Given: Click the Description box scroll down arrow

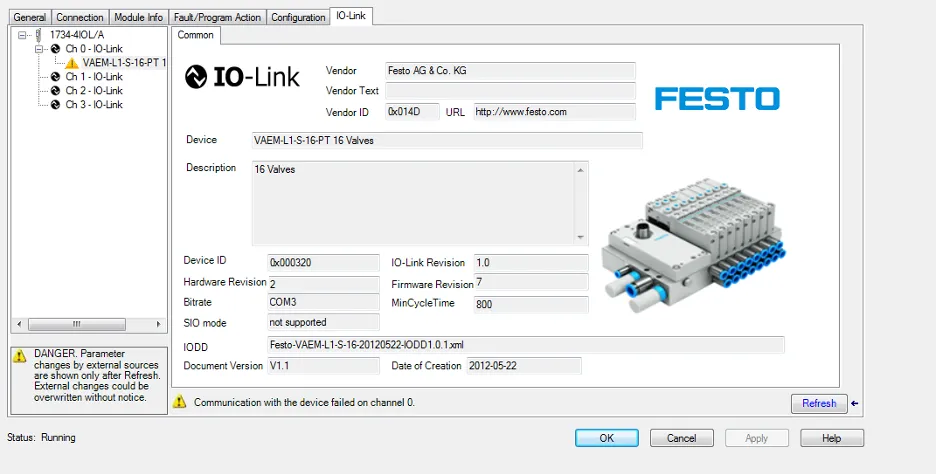Looking at the screenshot, I should coord(580,238).
